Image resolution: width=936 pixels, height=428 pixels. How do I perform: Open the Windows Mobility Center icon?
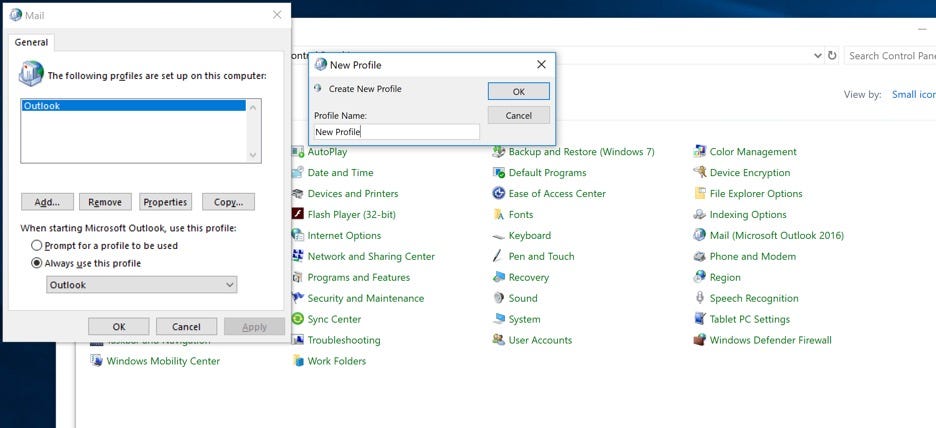click(x=96, y=361)
